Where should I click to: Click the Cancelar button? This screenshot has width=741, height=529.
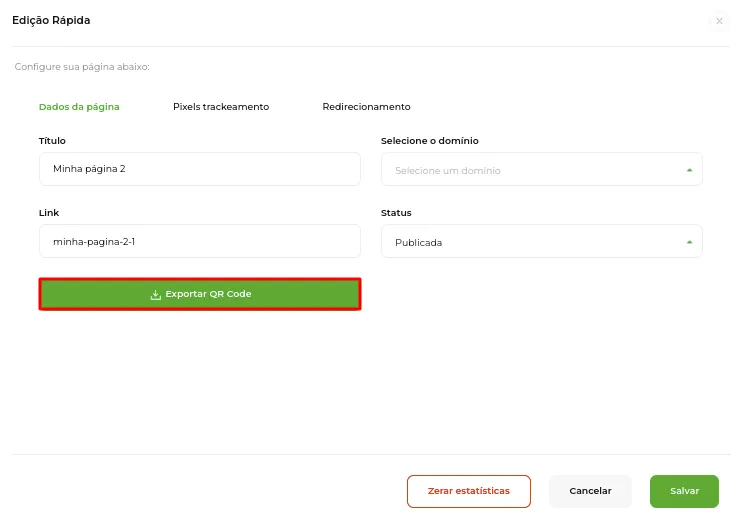click(x=590, y=491)
